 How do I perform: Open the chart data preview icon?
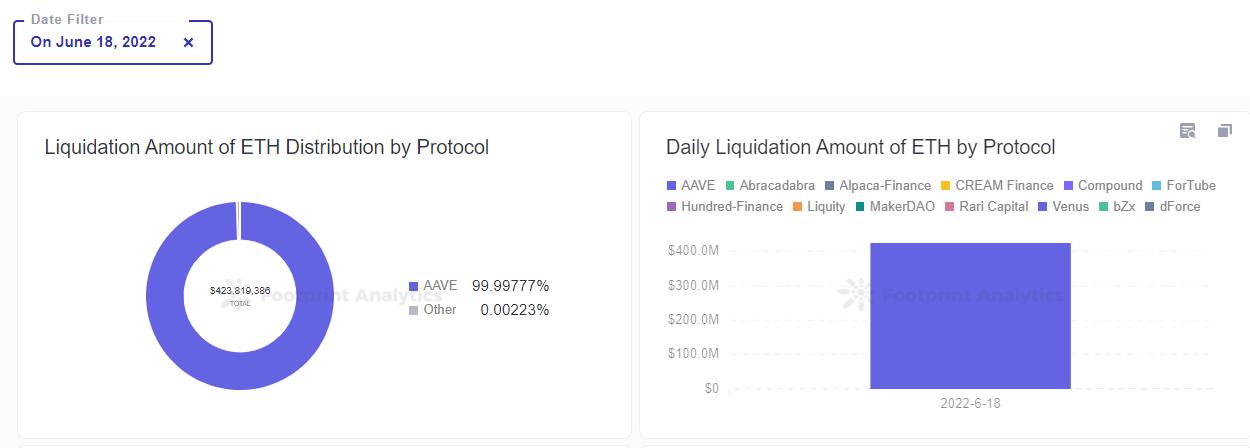[1187, 131]
